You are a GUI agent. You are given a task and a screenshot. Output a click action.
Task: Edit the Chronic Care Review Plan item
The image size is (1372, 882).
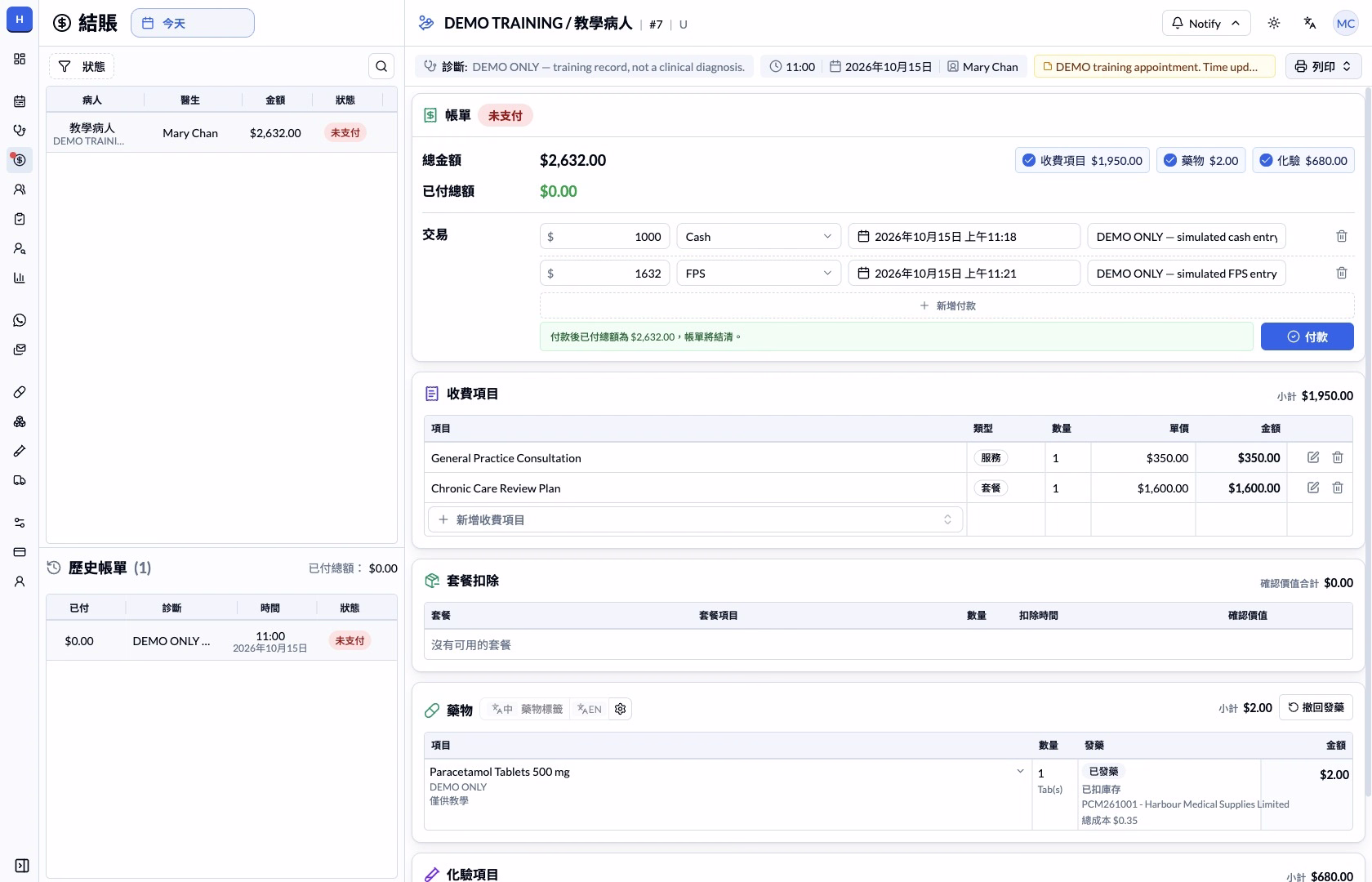[1313, 488]
